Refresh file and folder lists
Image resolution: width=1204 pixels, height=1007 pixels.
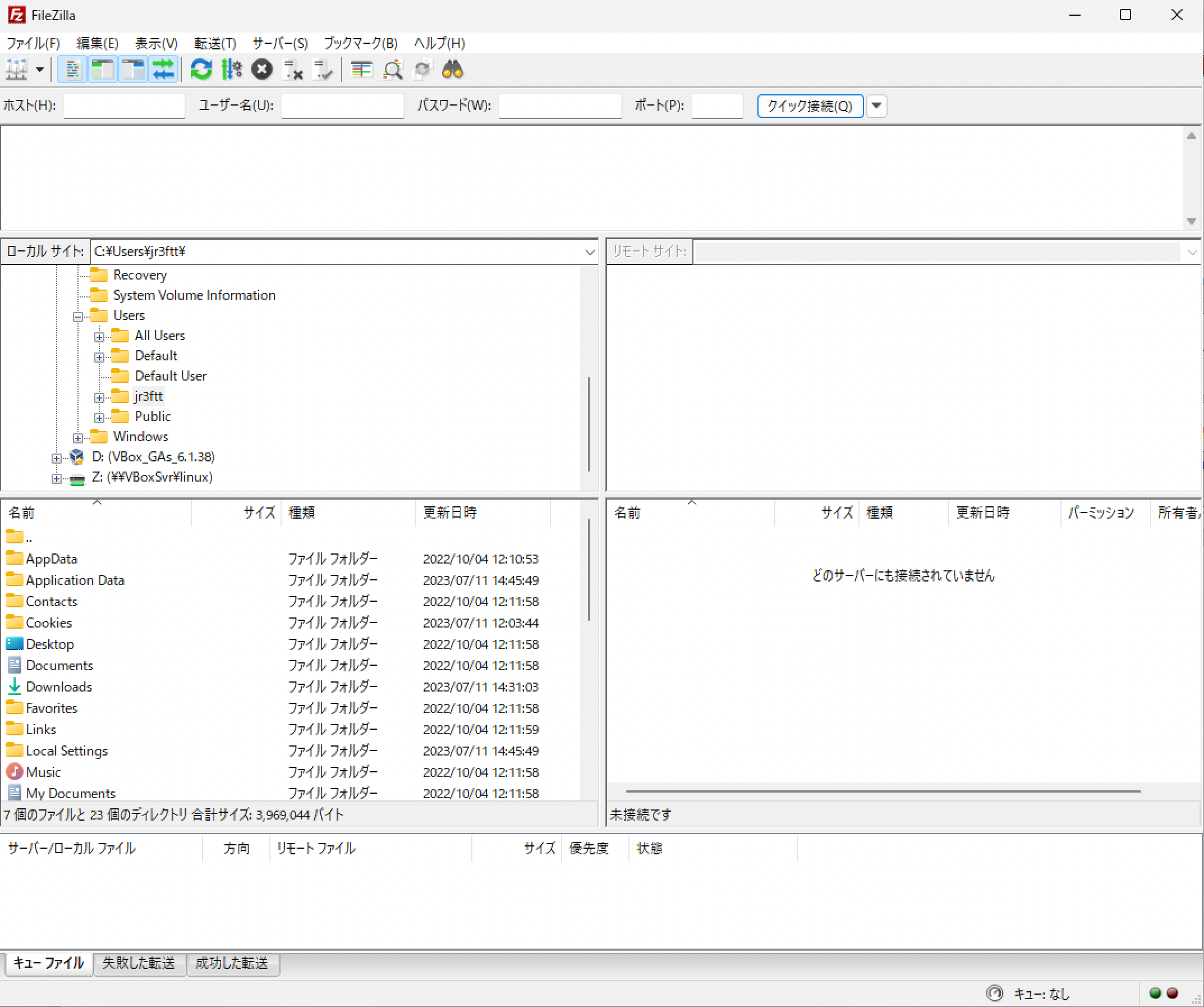(x=201, y=70)
